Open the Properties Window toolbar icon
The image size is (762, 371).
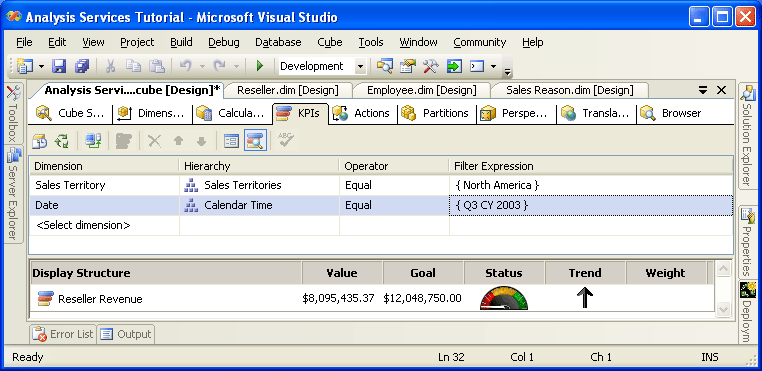(407, 66)
